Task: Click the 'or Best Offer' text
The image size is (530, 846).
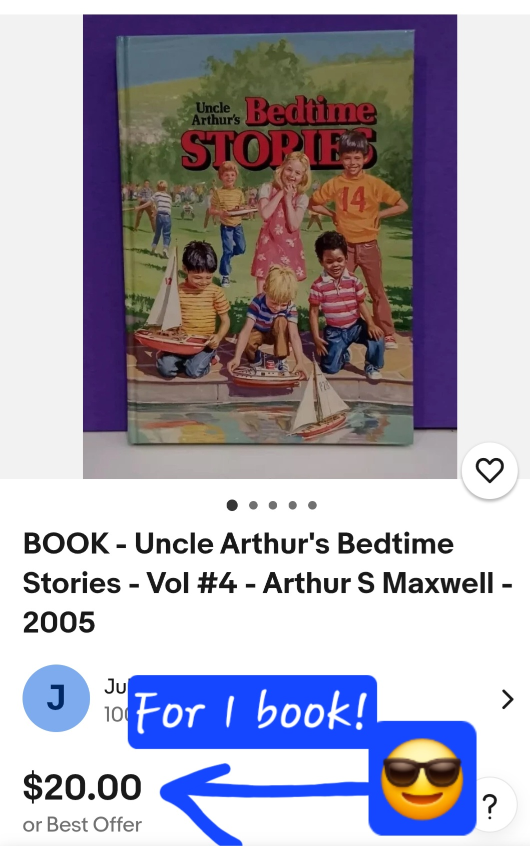Action: [x=82, y=824]
